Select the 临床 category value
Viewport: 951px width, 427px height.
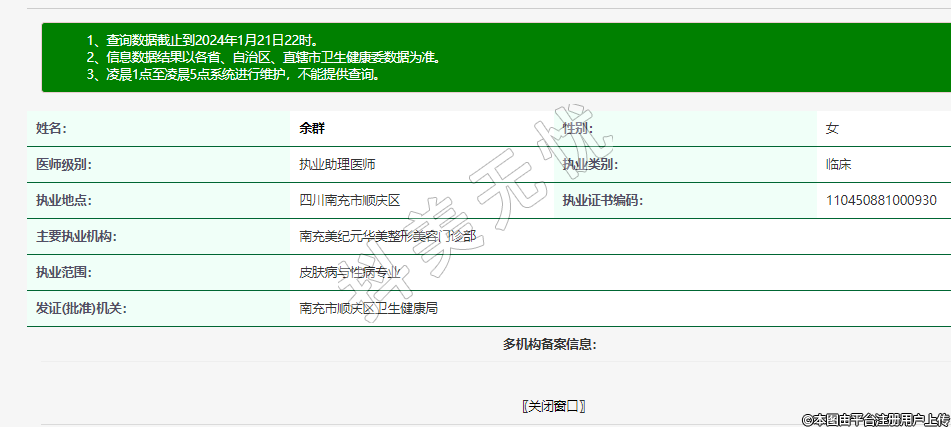click(x=838, y=164)
